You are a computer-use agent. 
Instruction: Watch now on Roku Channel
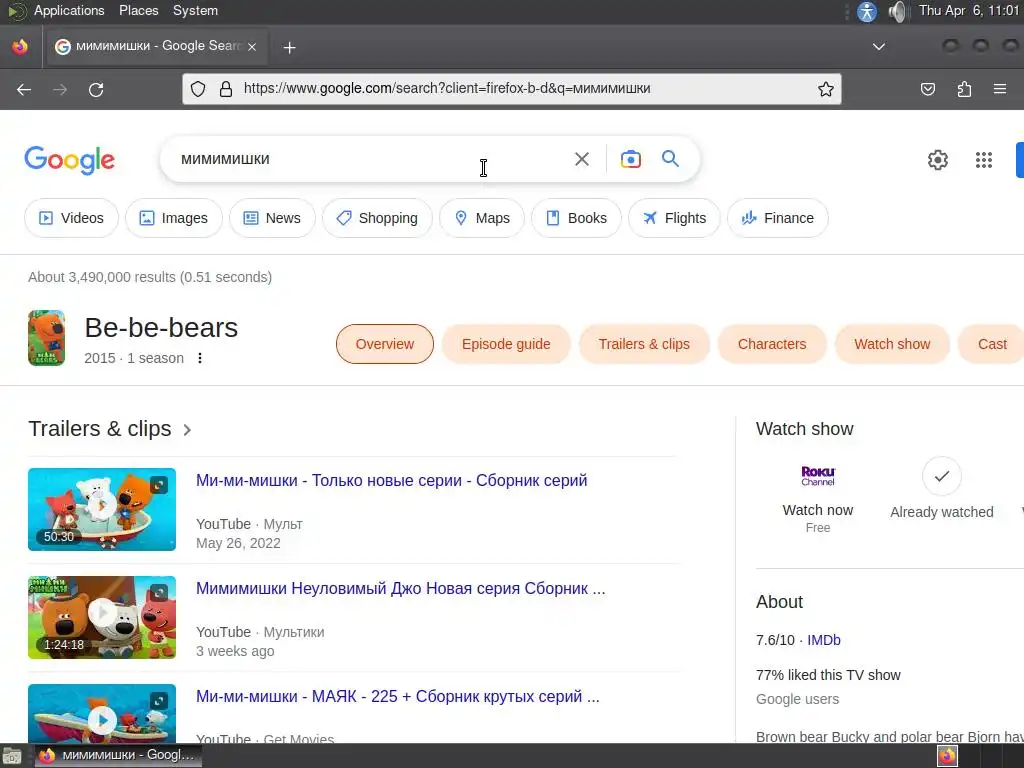click(x=818, y=499)
